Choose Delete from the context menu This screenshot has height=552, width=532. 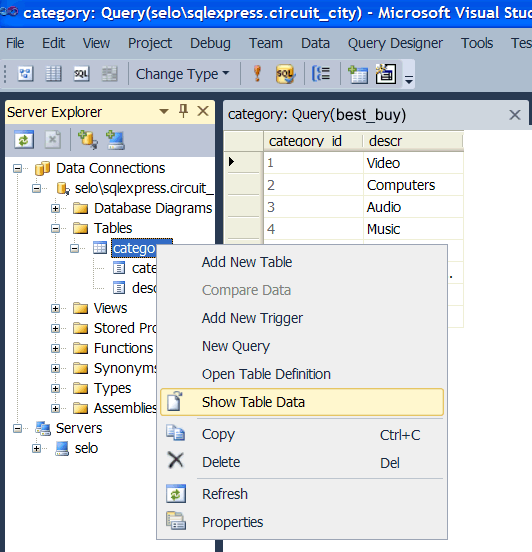(x=302, y=462)
